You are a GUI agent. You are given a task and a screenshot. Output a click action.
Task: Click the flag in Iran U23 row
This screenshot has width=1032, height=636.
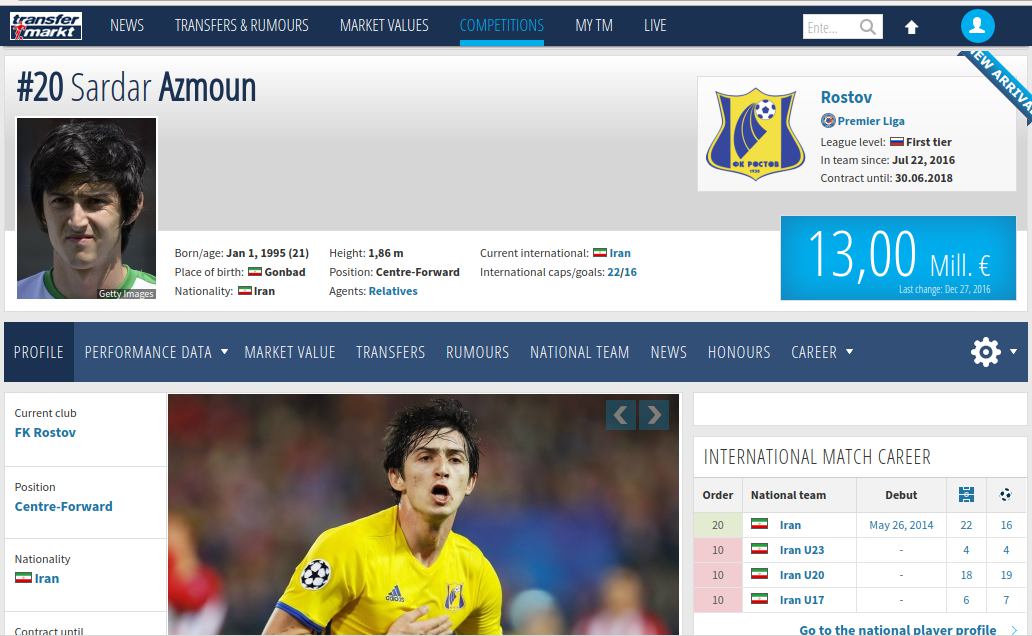point(760,548)
